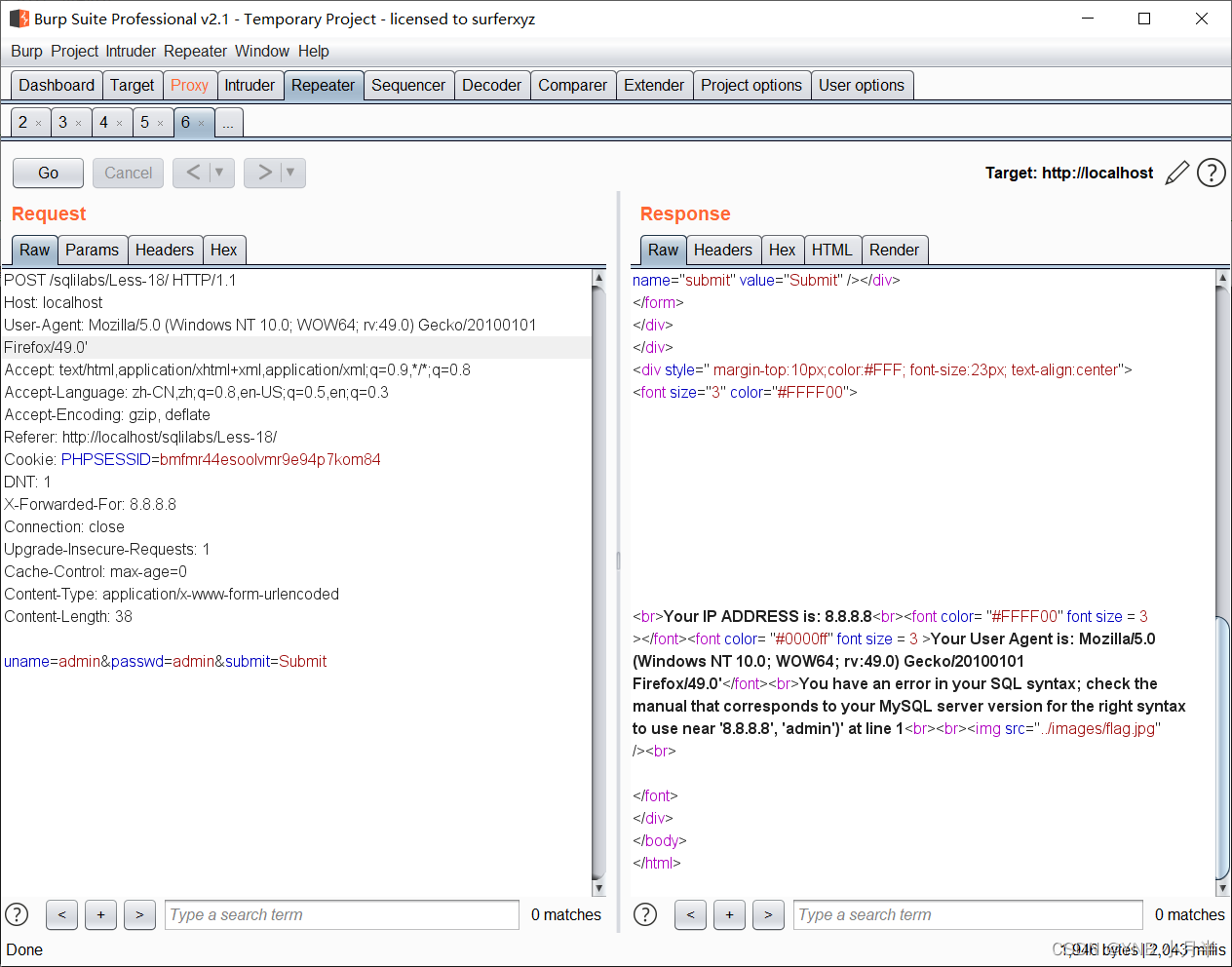Click the pencil icon to edit target

point(1177,173)
